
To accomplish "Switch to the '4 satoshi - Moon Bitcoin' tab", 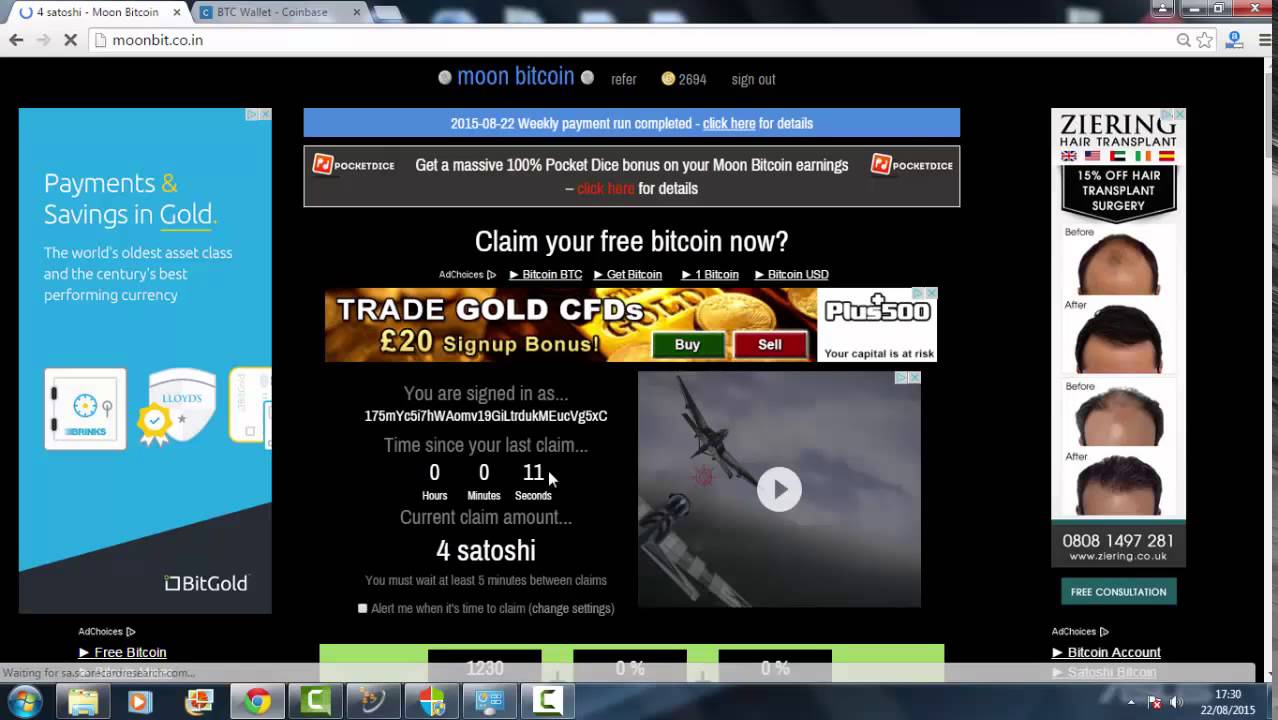I will [x=97, y=12].
